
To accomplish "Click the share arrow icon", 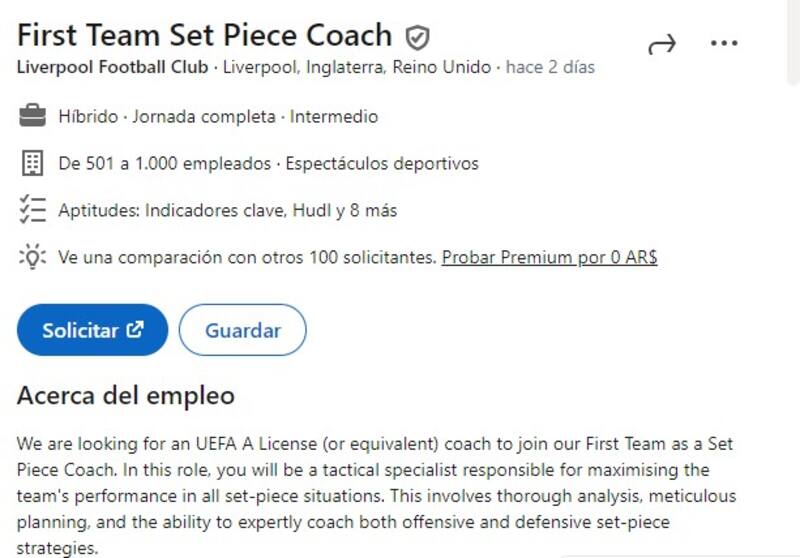I will click(x=662, y=44).
